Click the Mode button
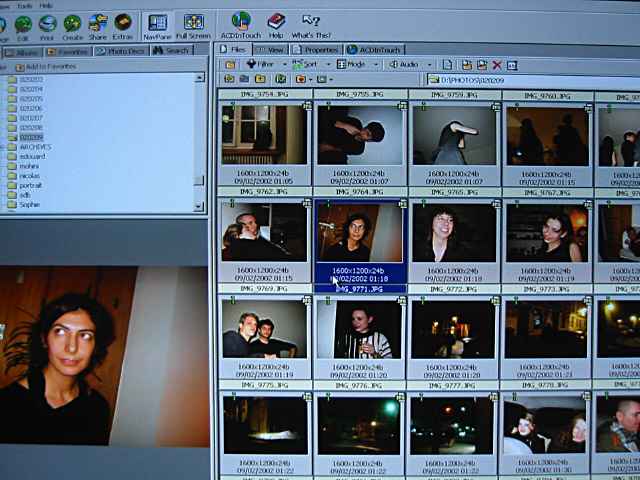The image size is (640, 480). (351, 64)
